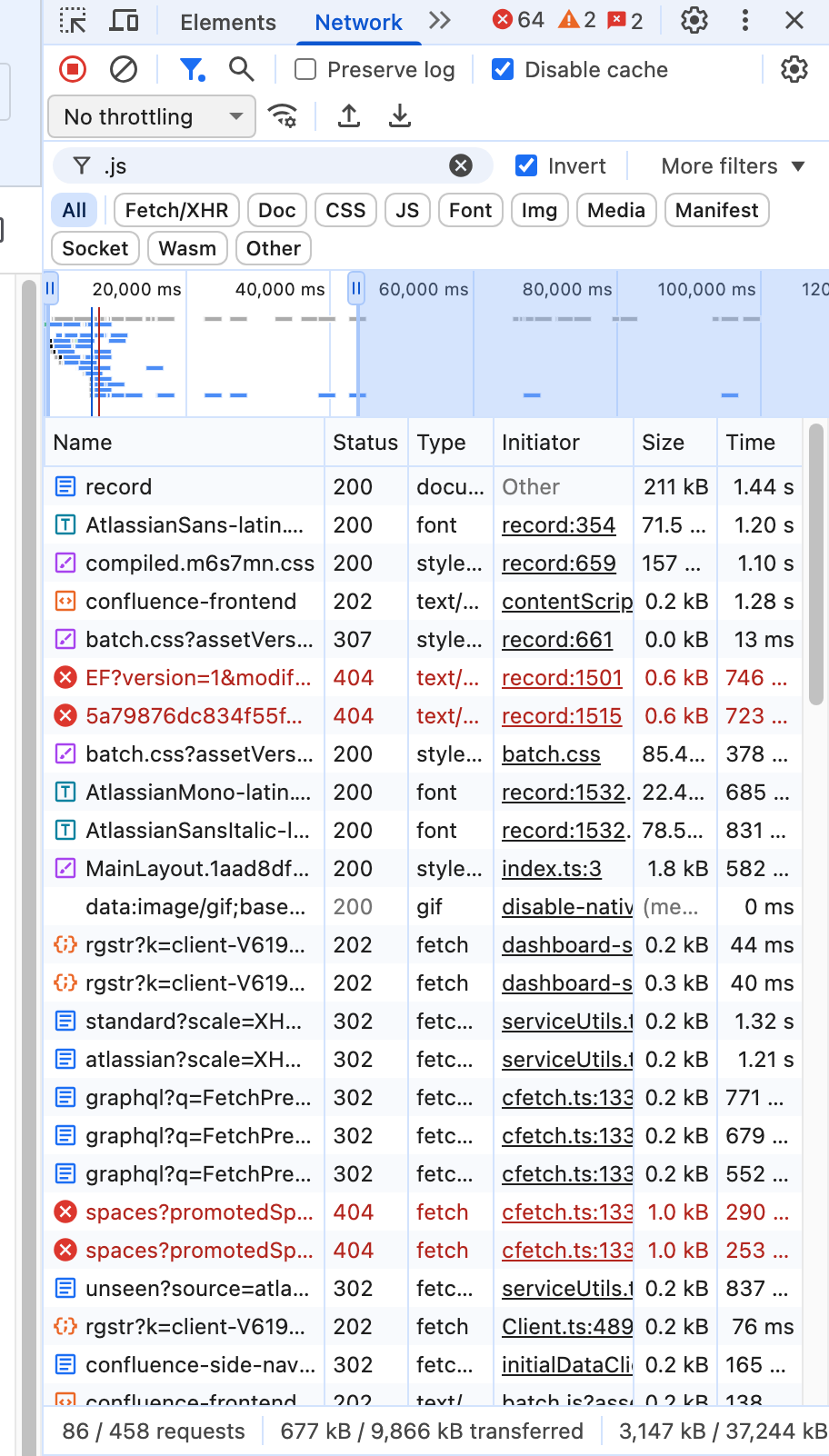This screenshot has height=1456, width=829.
Task: Activate the inspect element picker icon
Action: [x=73, y=21]
